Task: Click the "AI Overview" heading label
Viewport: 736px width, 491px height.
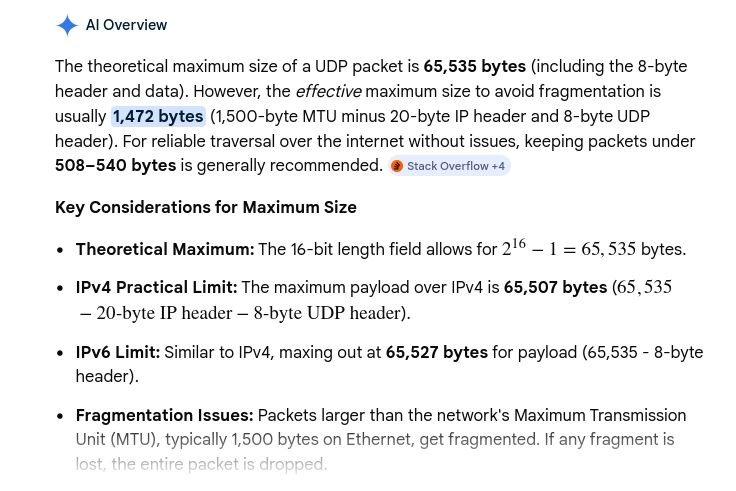Action: [126, 25]
